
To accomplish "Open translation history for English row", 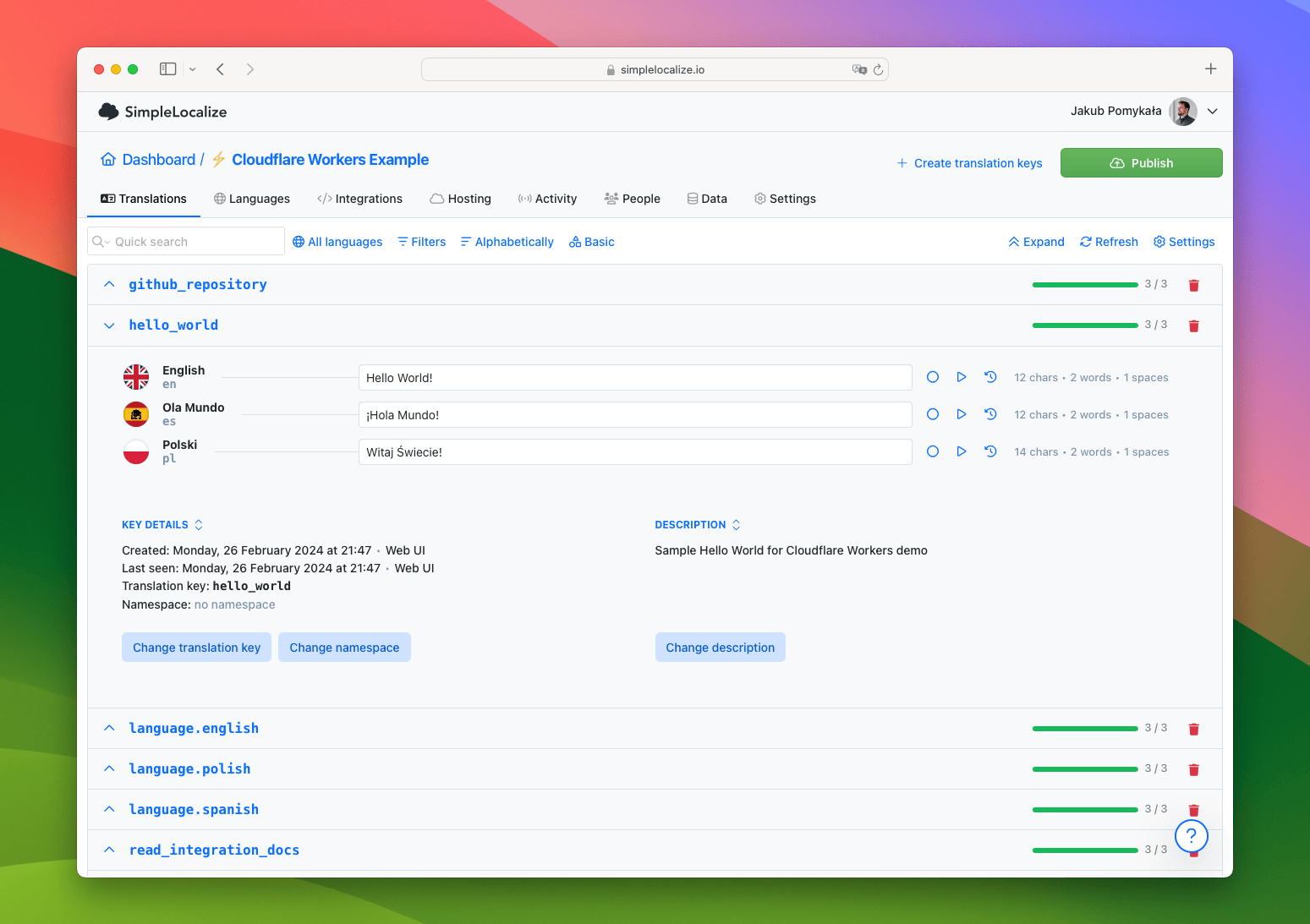I will tap(990, 377).
